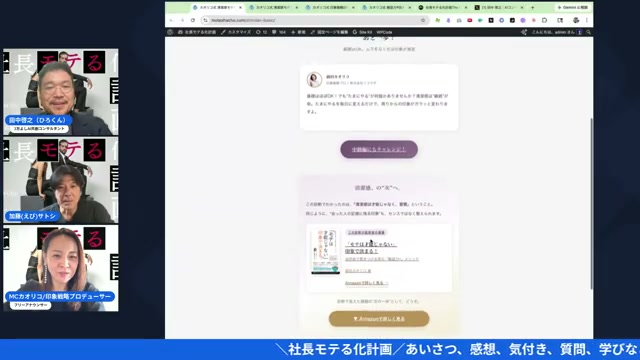Click the gold Amazonで詳しく見る button
640x360 pixels.
point(379,319)
